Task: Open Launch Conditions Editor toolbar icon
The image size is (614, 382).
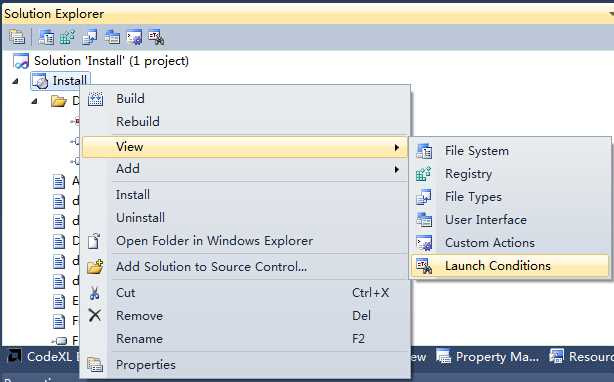Action: (156, 37)
